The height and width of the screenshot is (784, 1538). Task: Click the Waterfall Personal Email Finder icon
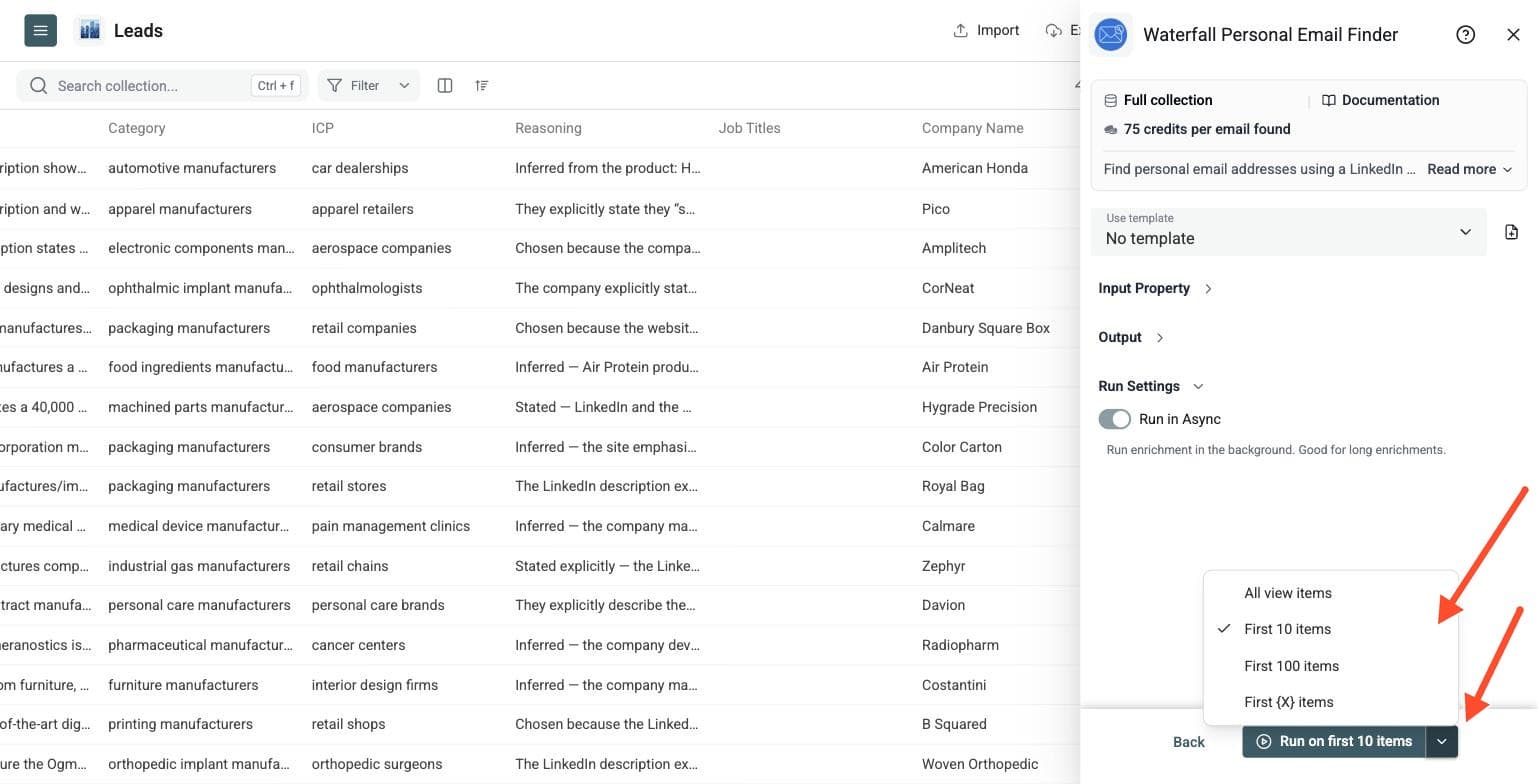tap(1110, 35)
